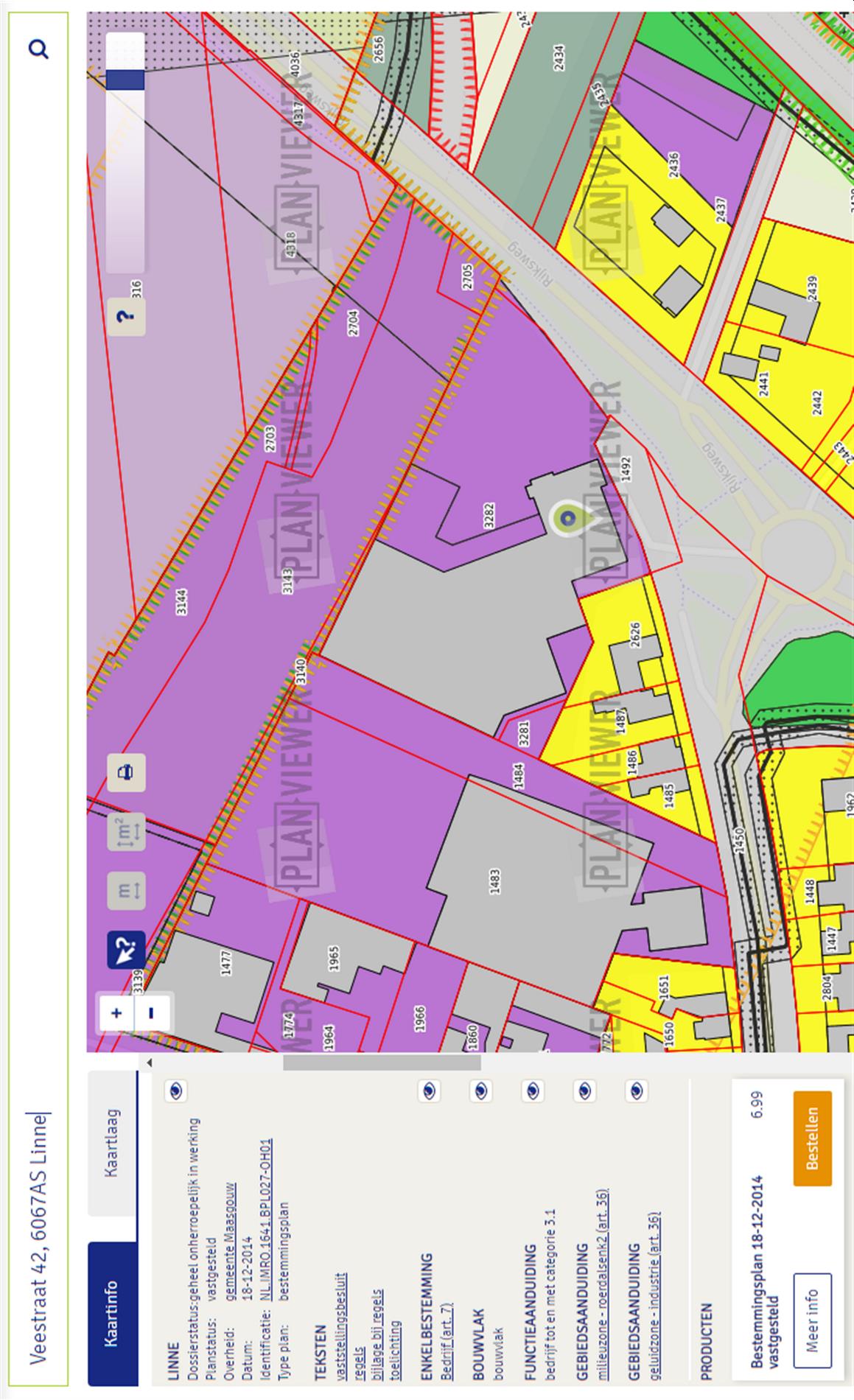
Task: Toggle eye icon for geluidzone - industrie
Action: 636,1091
